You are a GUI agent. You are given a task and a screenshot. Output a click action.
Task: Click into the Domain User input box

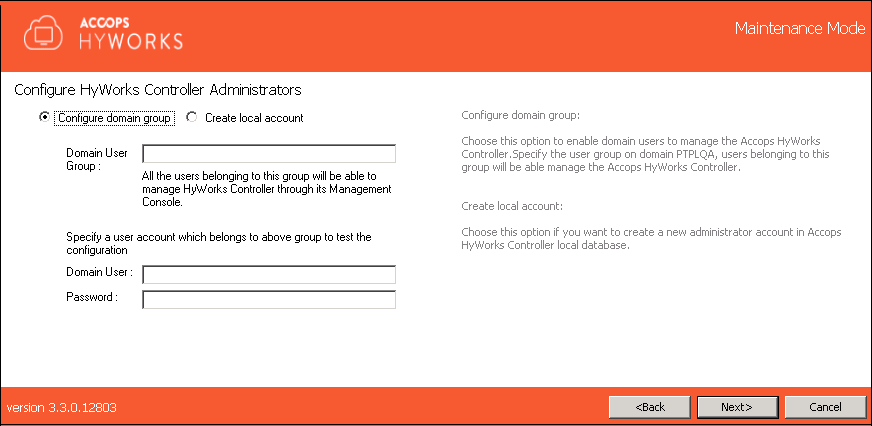pyautogui.click(x=269, y=275)
